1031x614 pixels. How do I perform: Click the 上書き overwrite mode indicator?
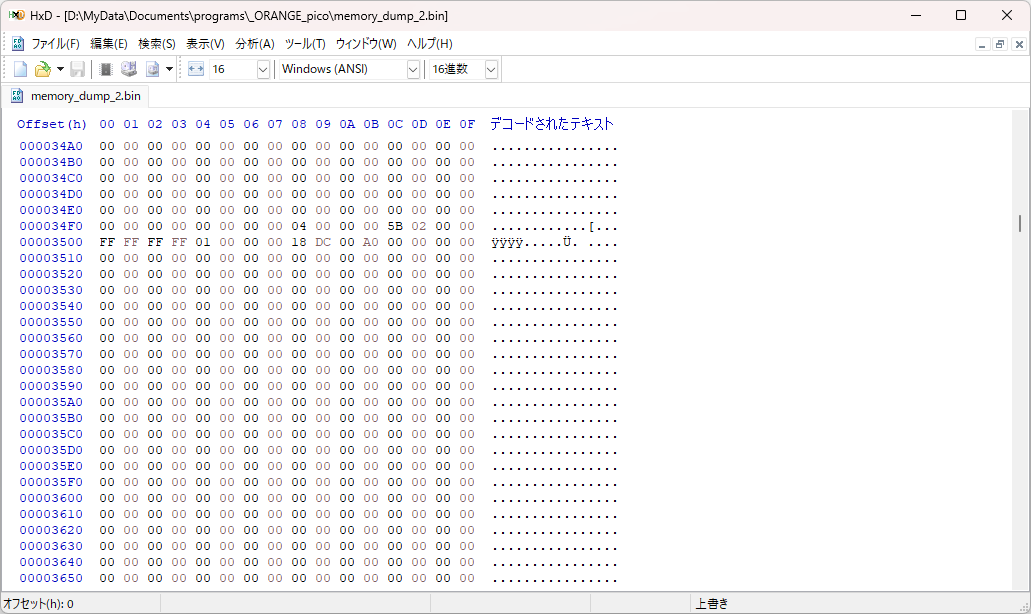tap(712, 603)
